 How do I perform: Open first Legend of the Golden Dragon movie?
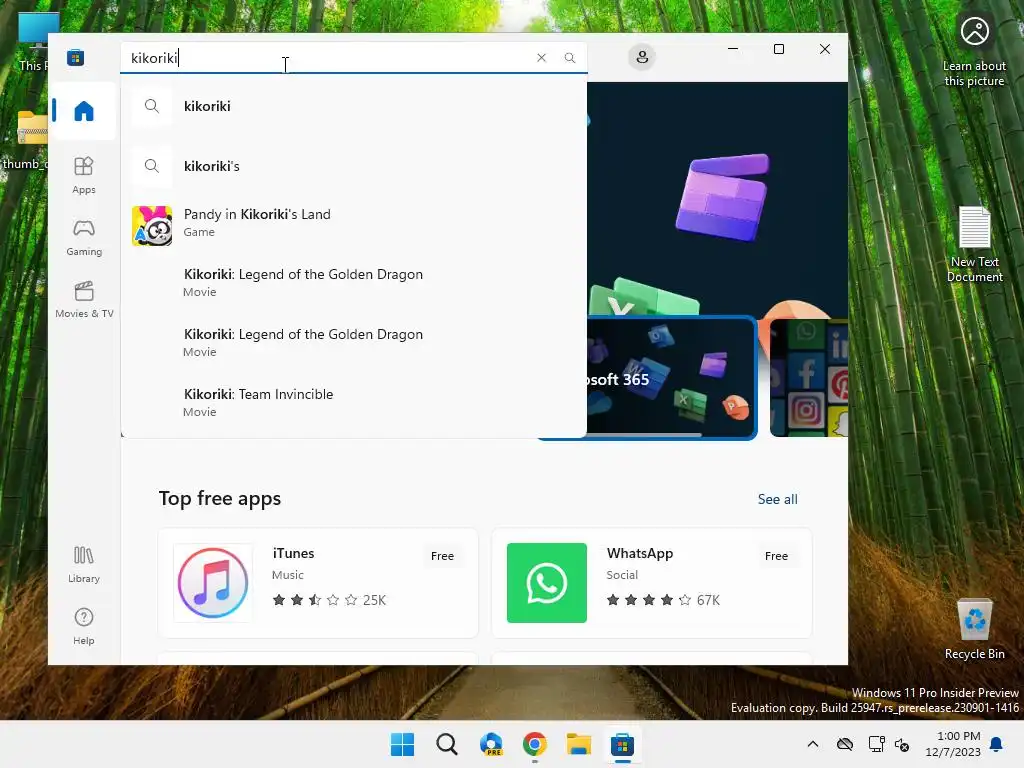(x=353, y=282)
